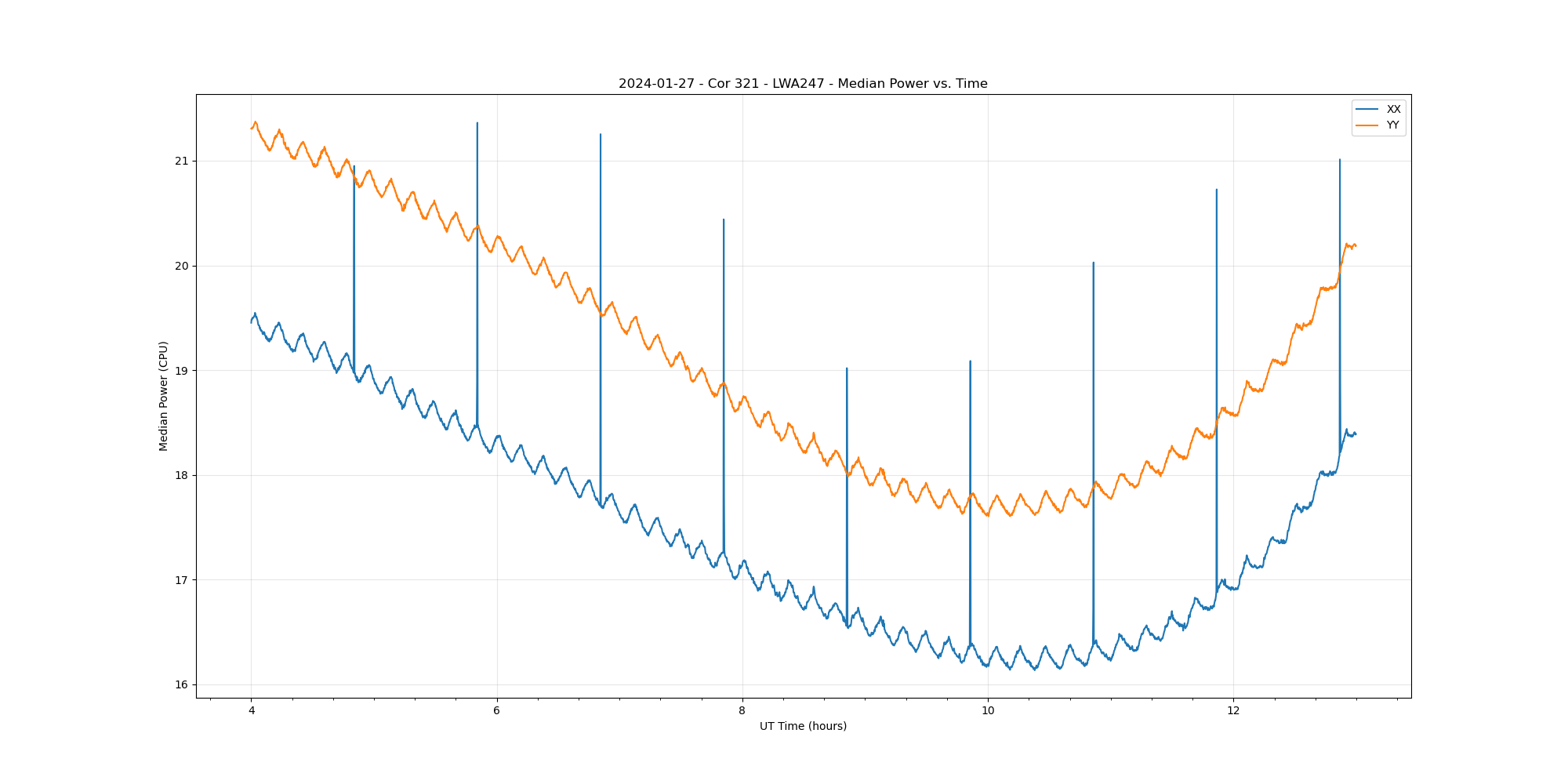This screenshot has width=1568, height=784.
Task: Select the 'Median Power (CPU)' y-axis label
Action: (x=164, y=396)
